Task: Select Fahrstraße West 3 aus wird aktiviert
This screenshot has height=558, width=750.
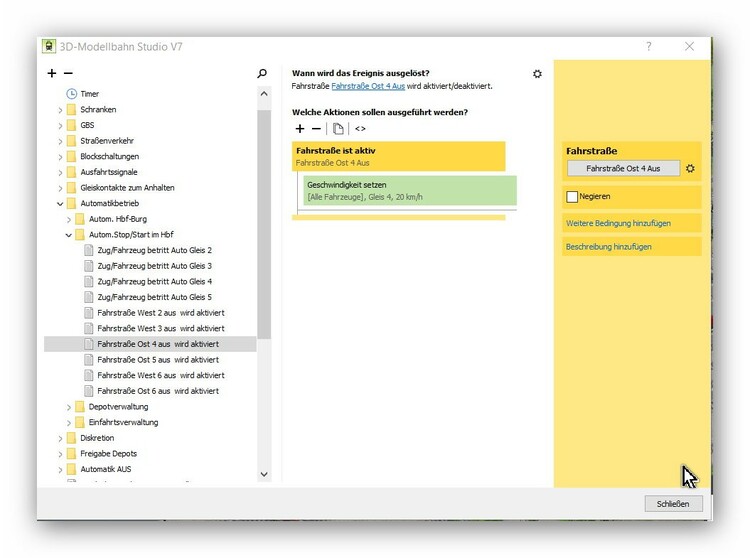Action: click(x=161, y=328)
